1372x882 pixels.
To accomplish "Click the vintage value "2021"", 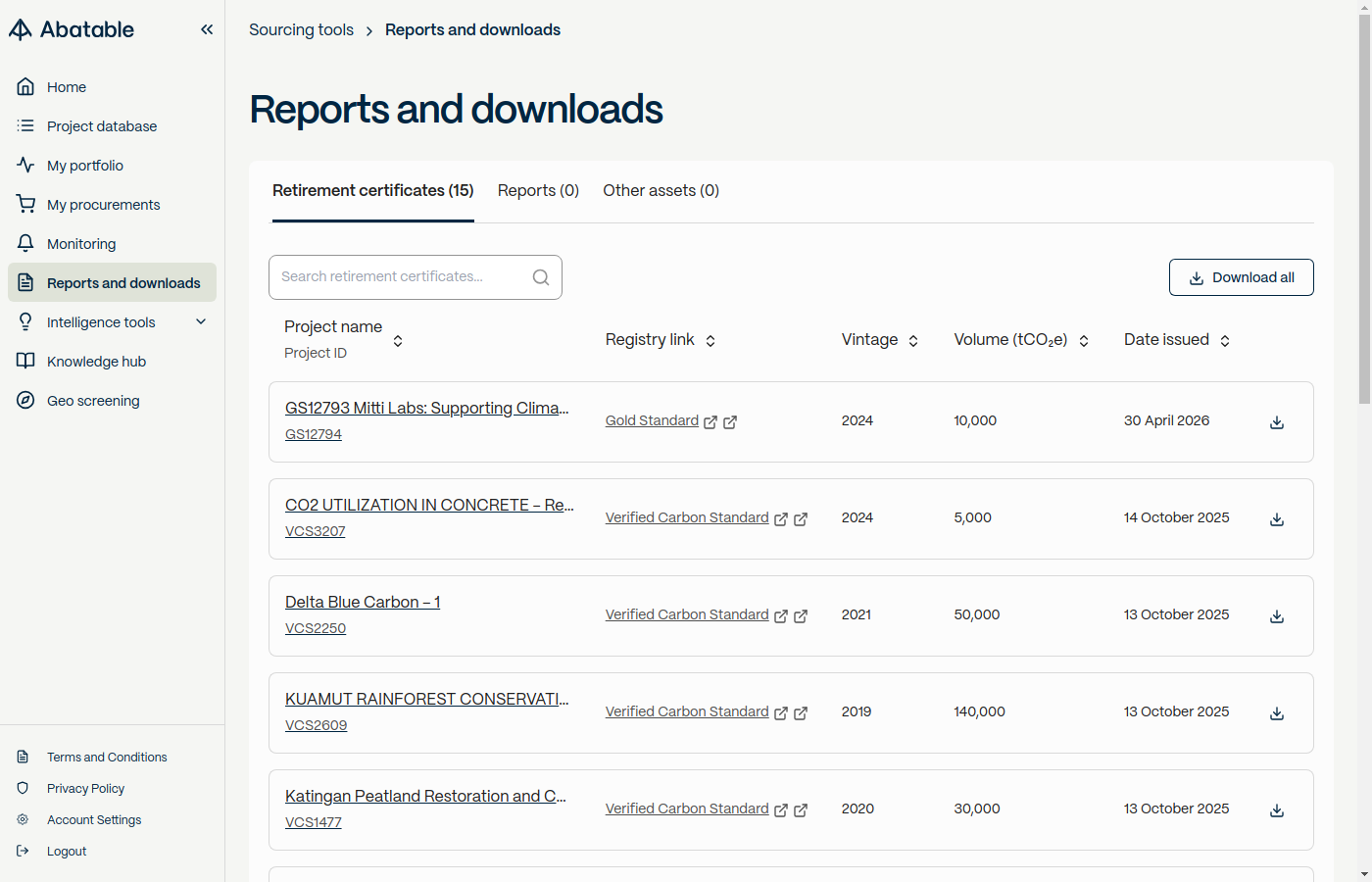I will (x=857, y=614).
